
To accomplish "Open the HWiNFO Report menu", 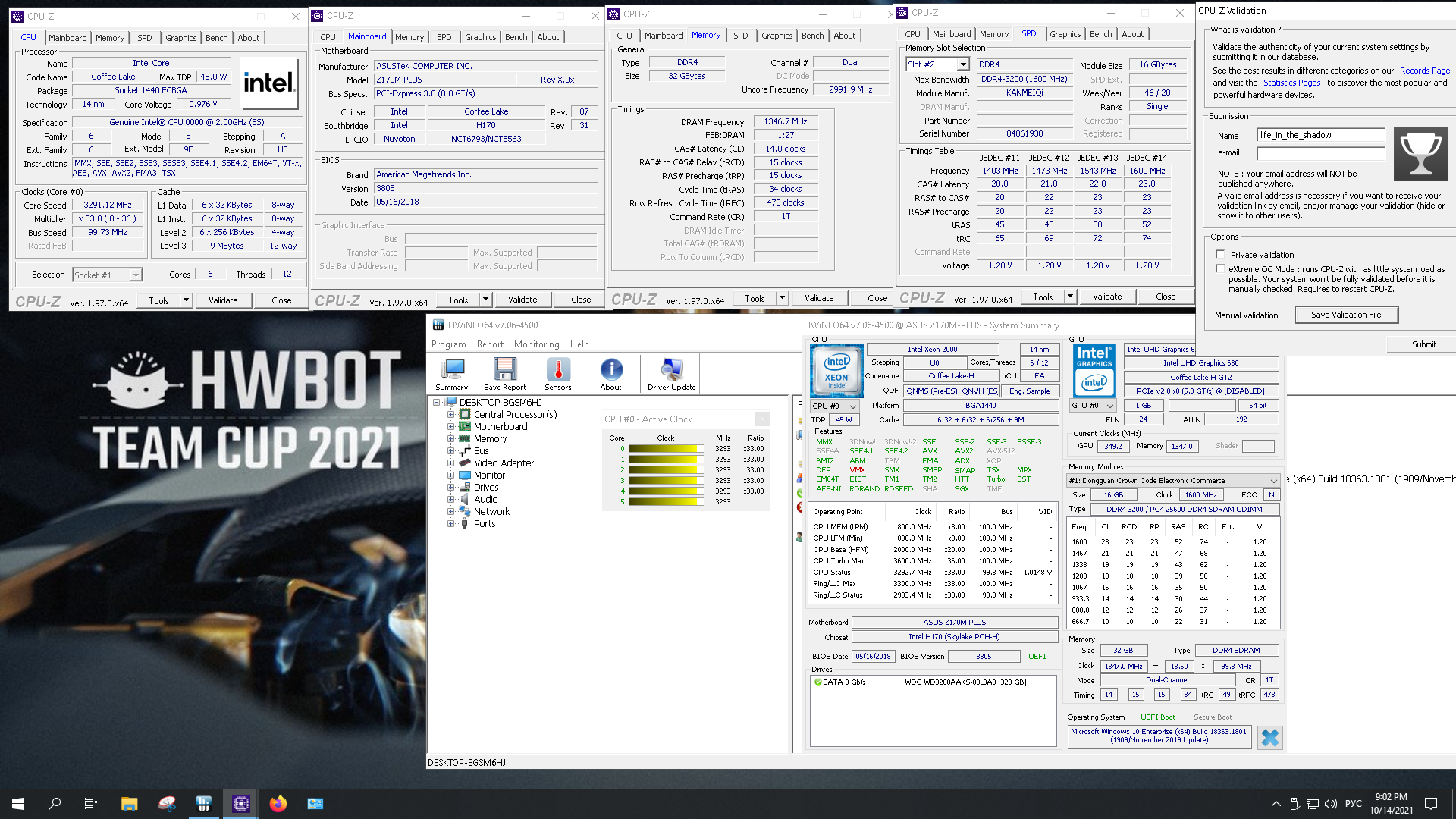I will pyautogui.click(x=490, y=344).
